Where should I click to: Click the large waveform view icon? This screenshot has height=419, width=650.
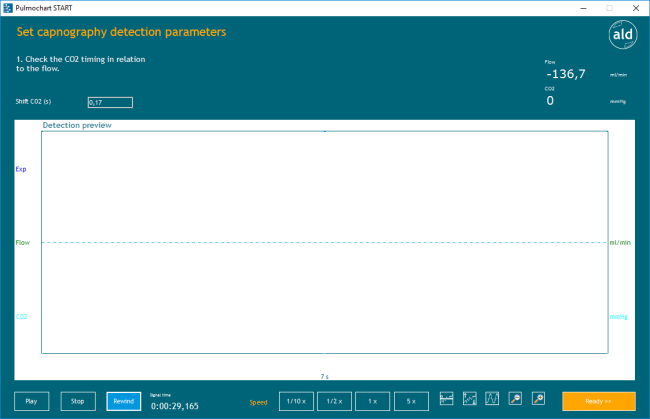coord(492,400)
